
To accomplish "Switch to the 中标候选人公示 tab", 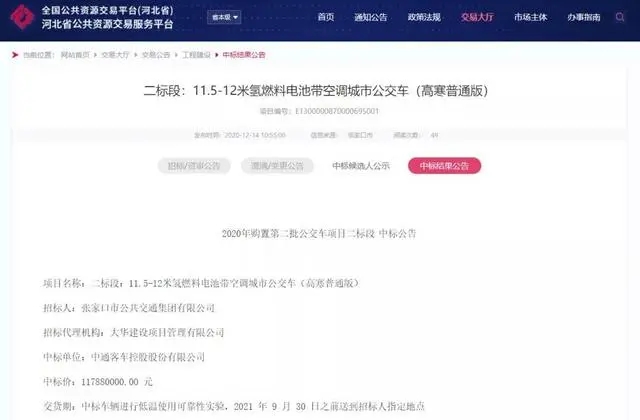I will pos(361,166).
